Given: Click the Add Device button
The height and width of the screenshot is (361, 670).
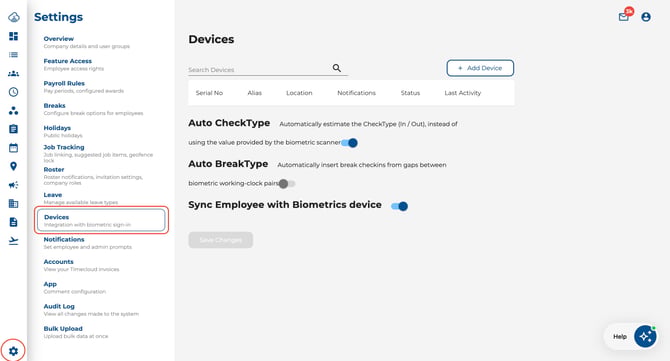Looking at the screenshot, I should 480,68.
